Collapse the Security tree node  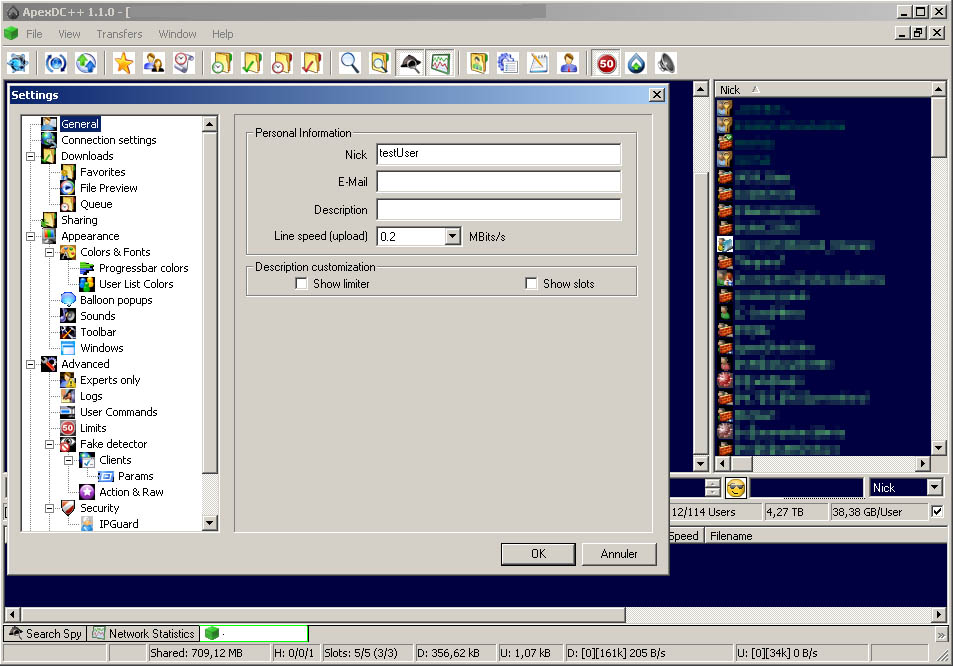[x=50, y=509]
